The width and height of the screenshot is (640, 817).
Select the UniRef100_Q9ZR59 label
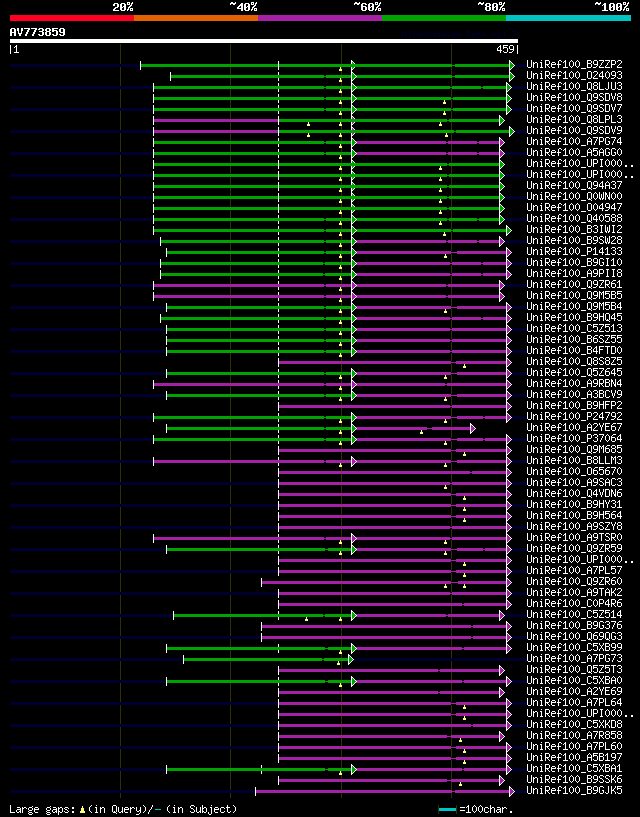tap(574, 549)
